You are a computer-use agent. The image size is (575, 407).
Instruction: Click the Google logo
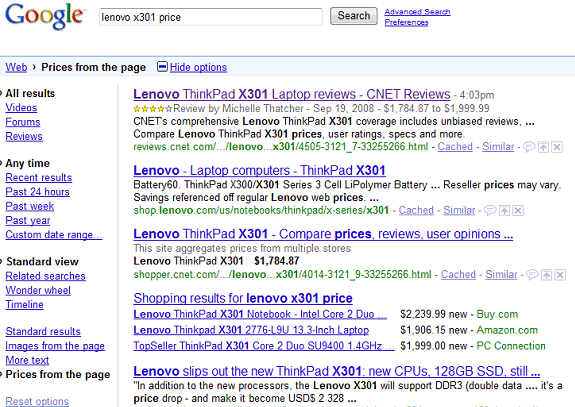[x=44, y=17]
